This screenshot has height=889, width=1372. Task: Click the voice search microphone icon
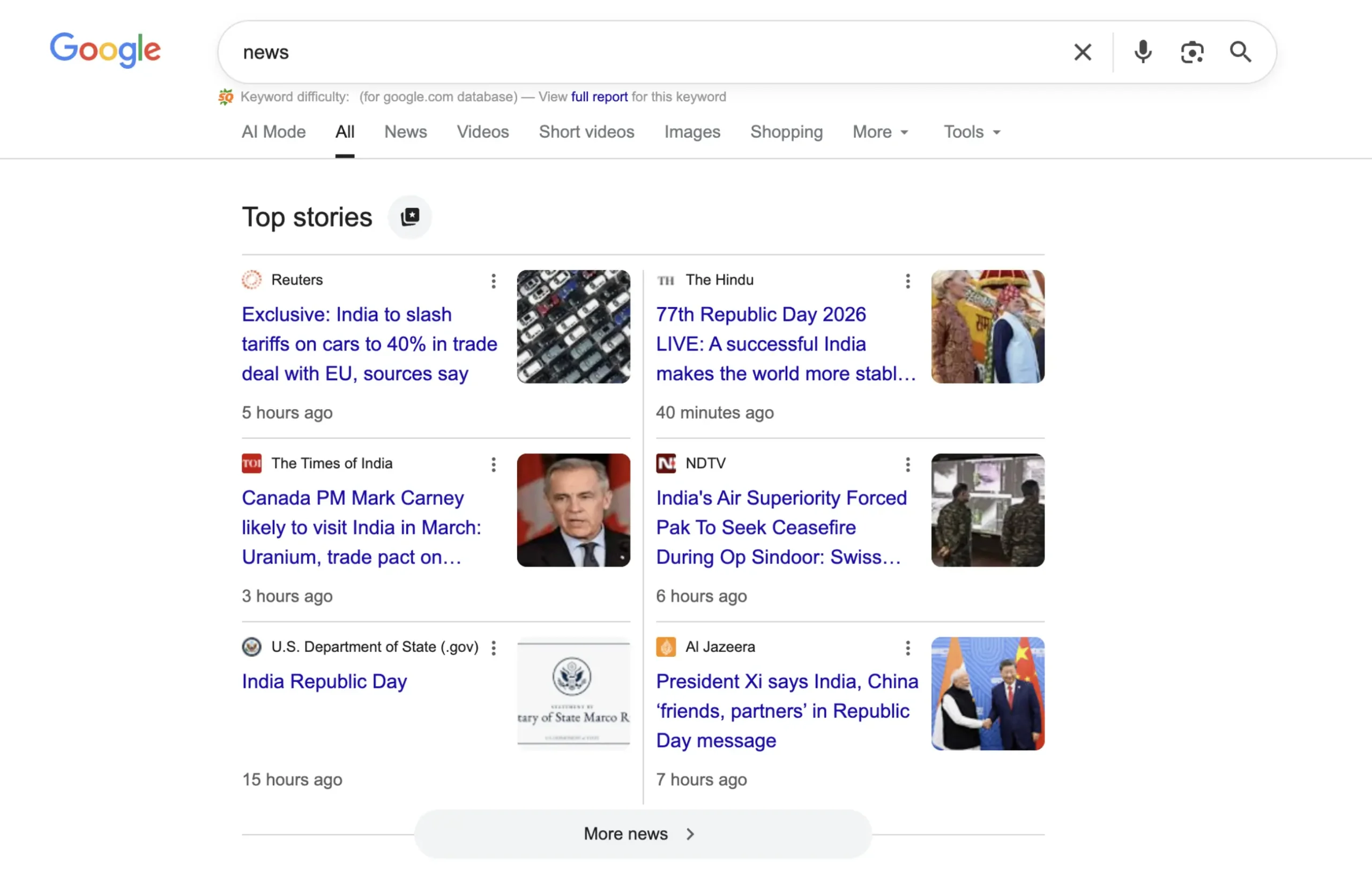[1142, 52]
